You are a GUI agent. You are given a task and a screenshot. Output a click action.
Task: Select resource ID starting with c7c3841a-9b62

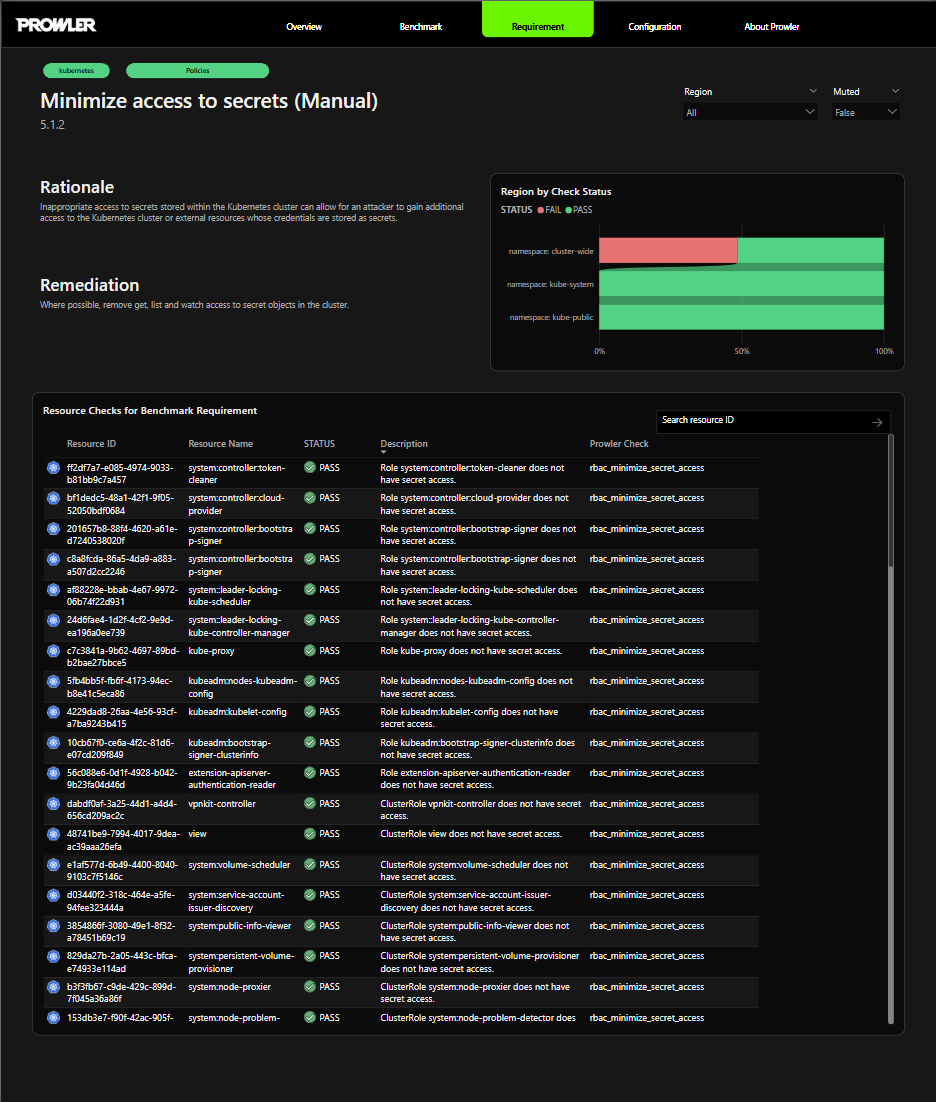click(123, 656)
